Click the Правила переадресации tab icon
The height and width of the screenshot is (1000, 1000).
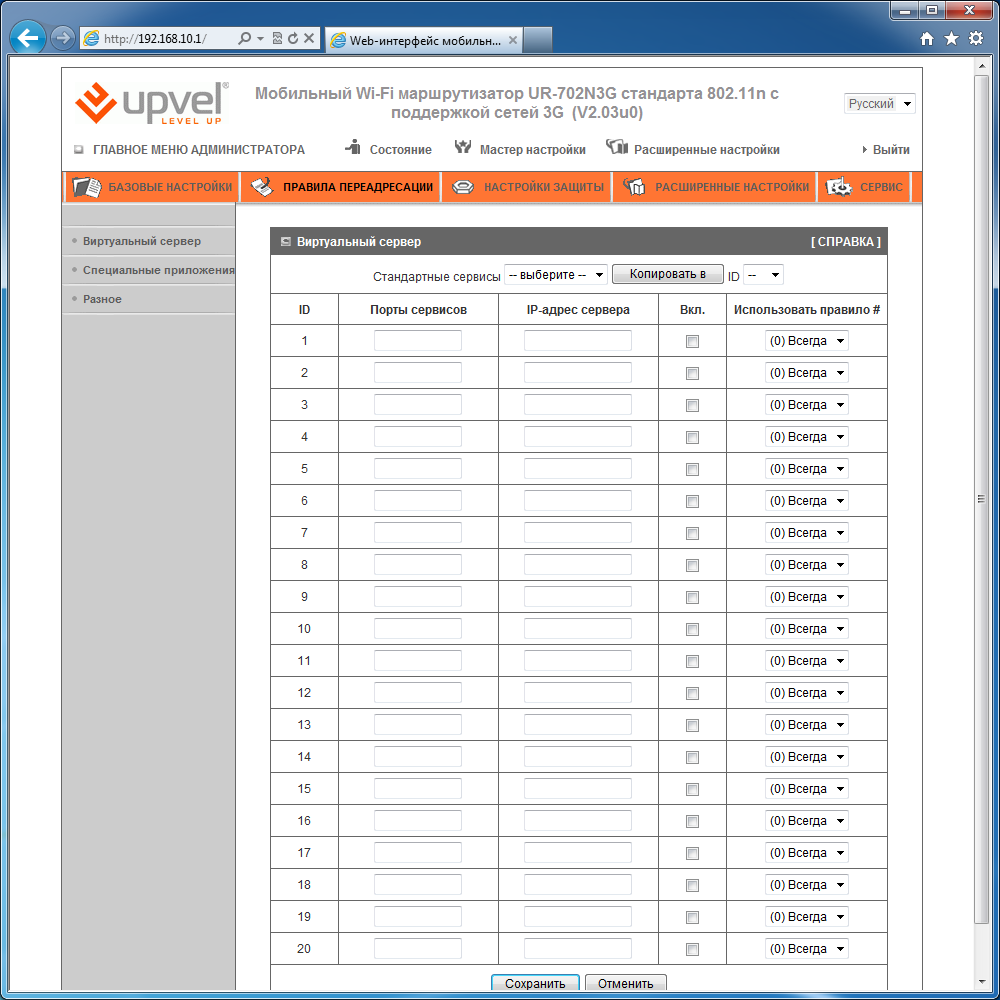coord(262,187)
